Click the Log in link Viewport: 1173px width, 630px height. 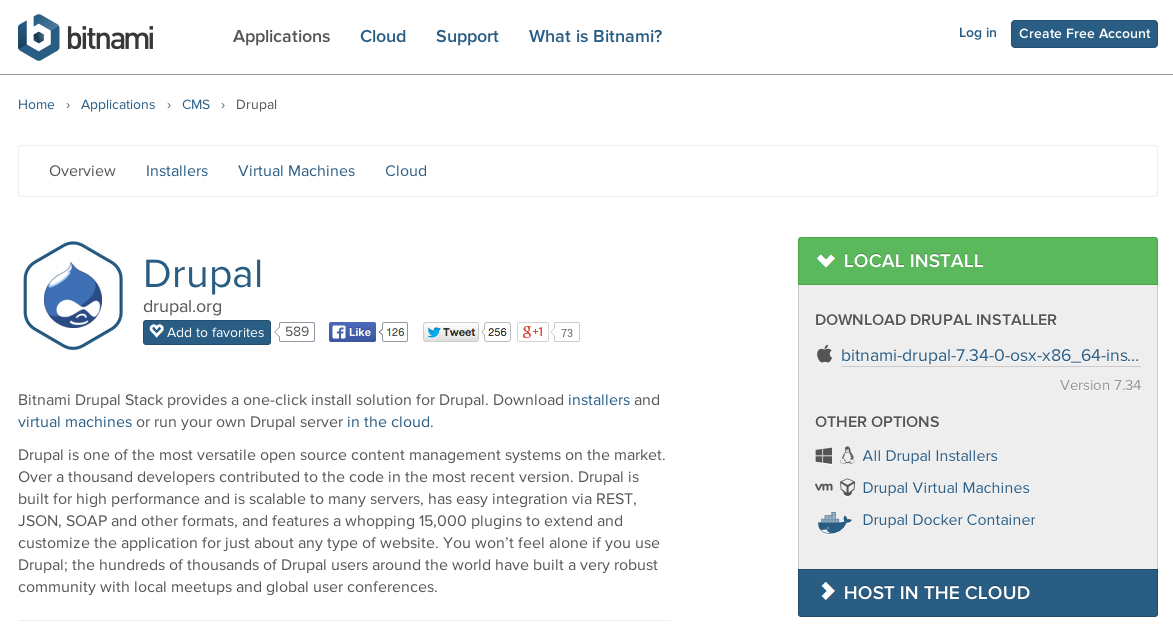[x=978, y=33]
